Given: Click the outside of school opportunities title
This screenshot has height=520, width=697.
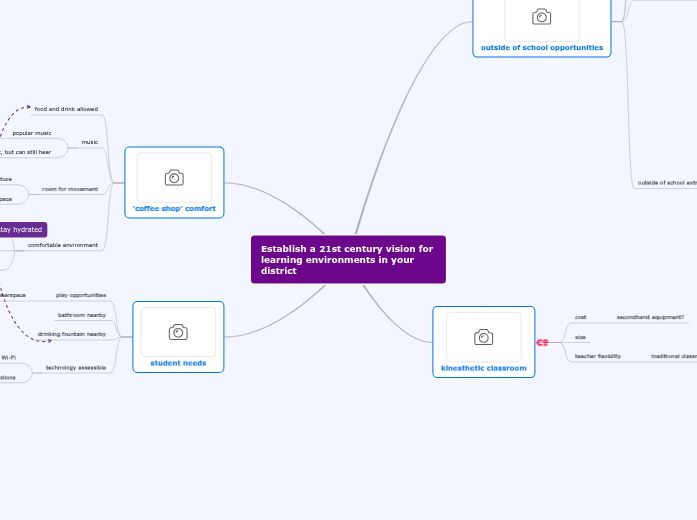Looking at the screenshot, I should (x=541, y=47).
